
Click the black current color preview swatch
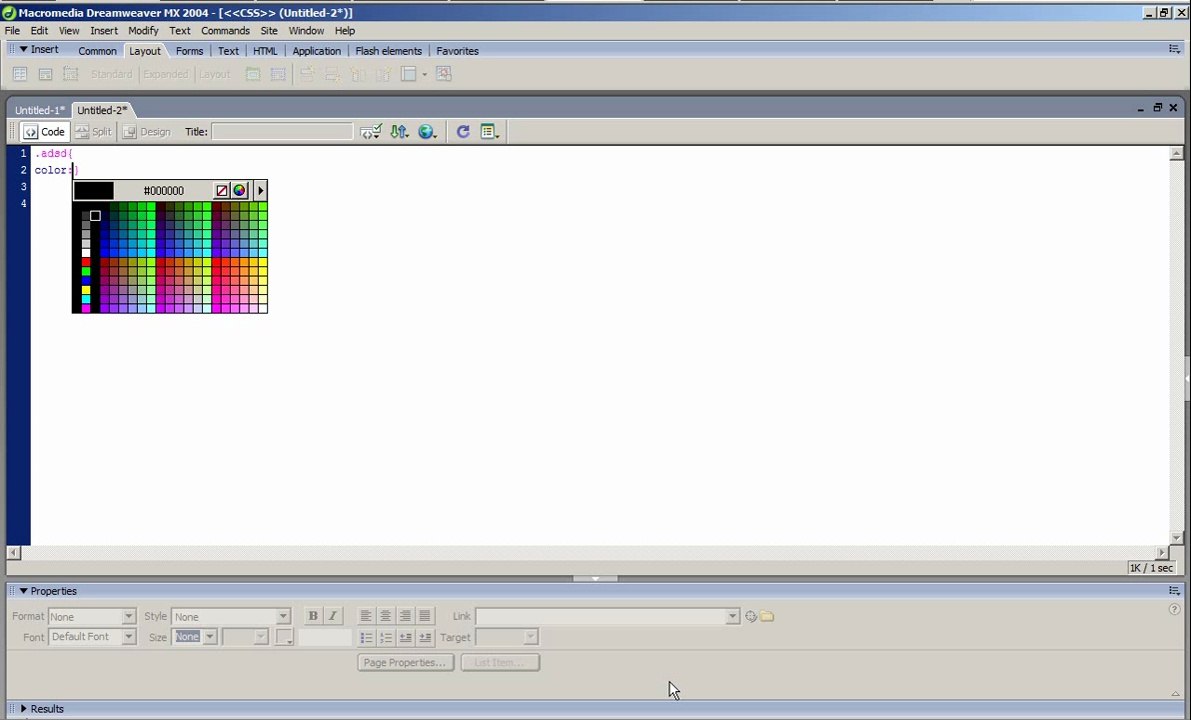click(x=94, y=191)
